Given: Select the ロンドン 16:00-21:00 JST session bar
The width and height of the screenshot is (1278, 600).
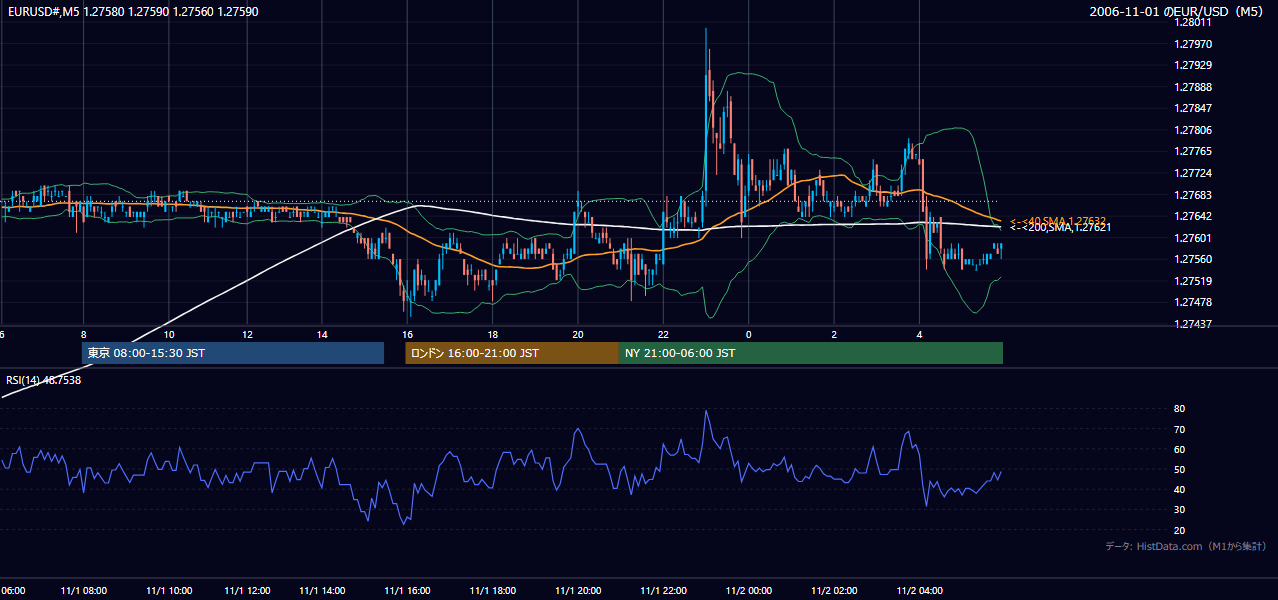Looking at the screenshot, I should [x=512, y=353].
